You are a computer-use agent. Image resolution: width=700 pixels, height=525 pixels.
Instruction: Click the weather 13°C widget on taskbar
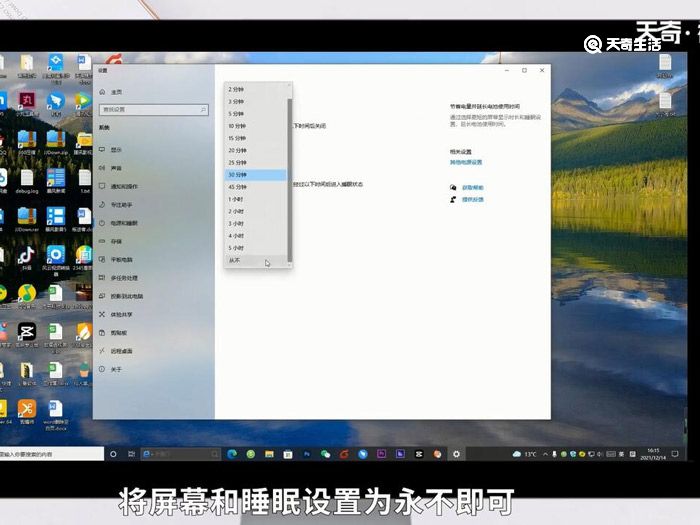click(x=525, y=454)
